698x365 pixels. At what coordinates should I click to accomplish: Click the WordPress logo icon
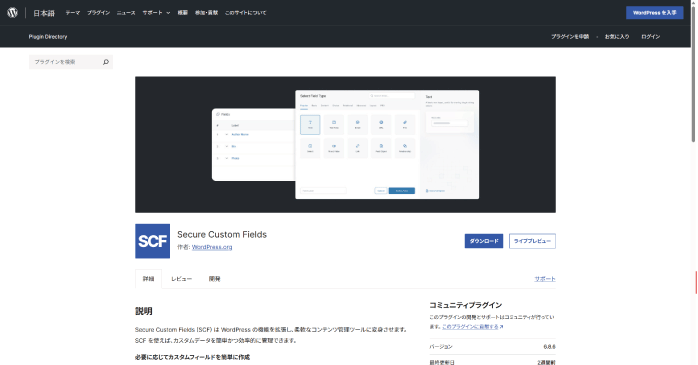12,12
